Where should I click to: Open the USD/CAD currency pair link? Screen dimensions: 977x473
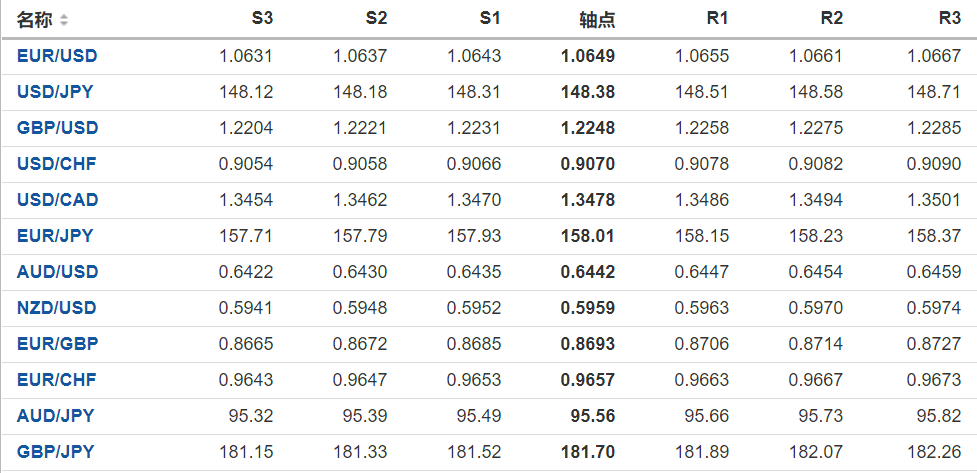[57, 200]
